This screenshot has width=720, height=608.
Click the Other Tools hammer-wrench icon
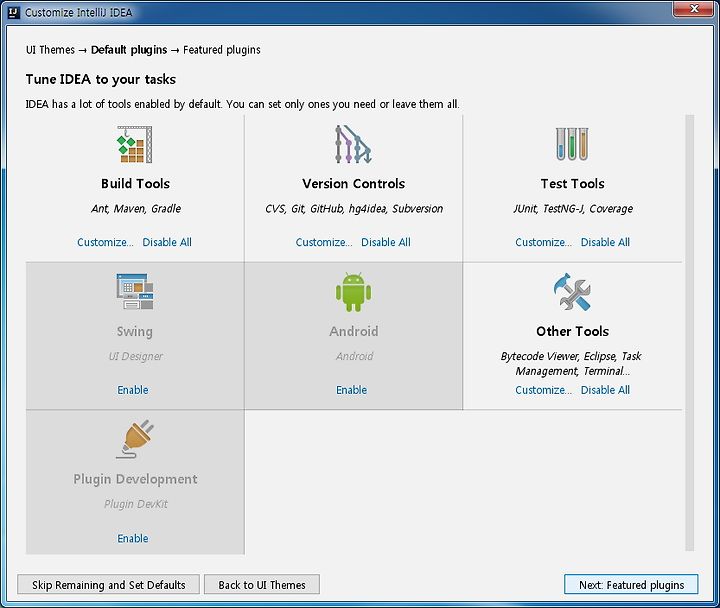(x=572, y=292)
